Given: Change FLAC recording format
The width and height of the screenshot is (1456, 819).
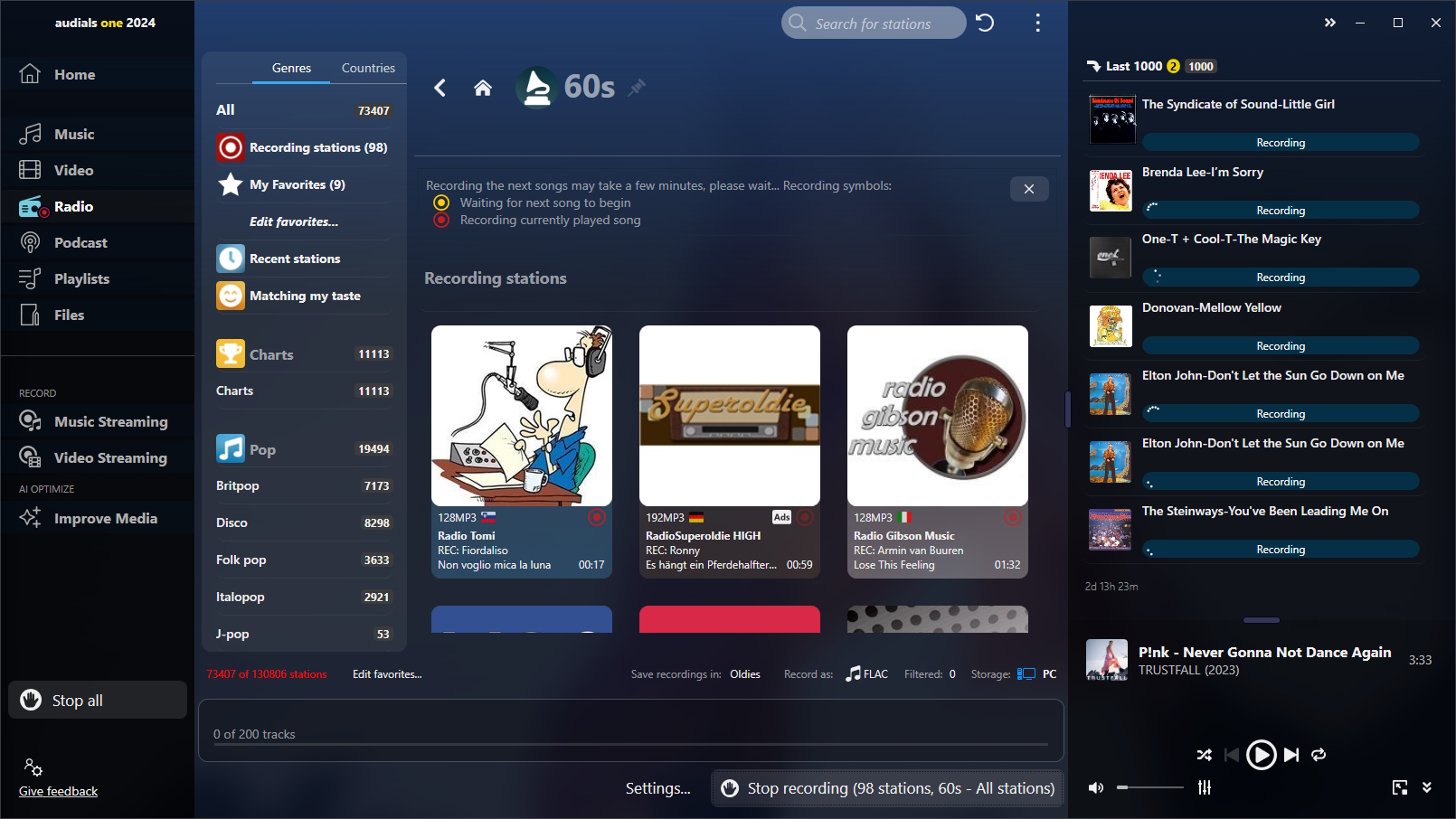Looking at the screenshot, I should coord(867,674).
